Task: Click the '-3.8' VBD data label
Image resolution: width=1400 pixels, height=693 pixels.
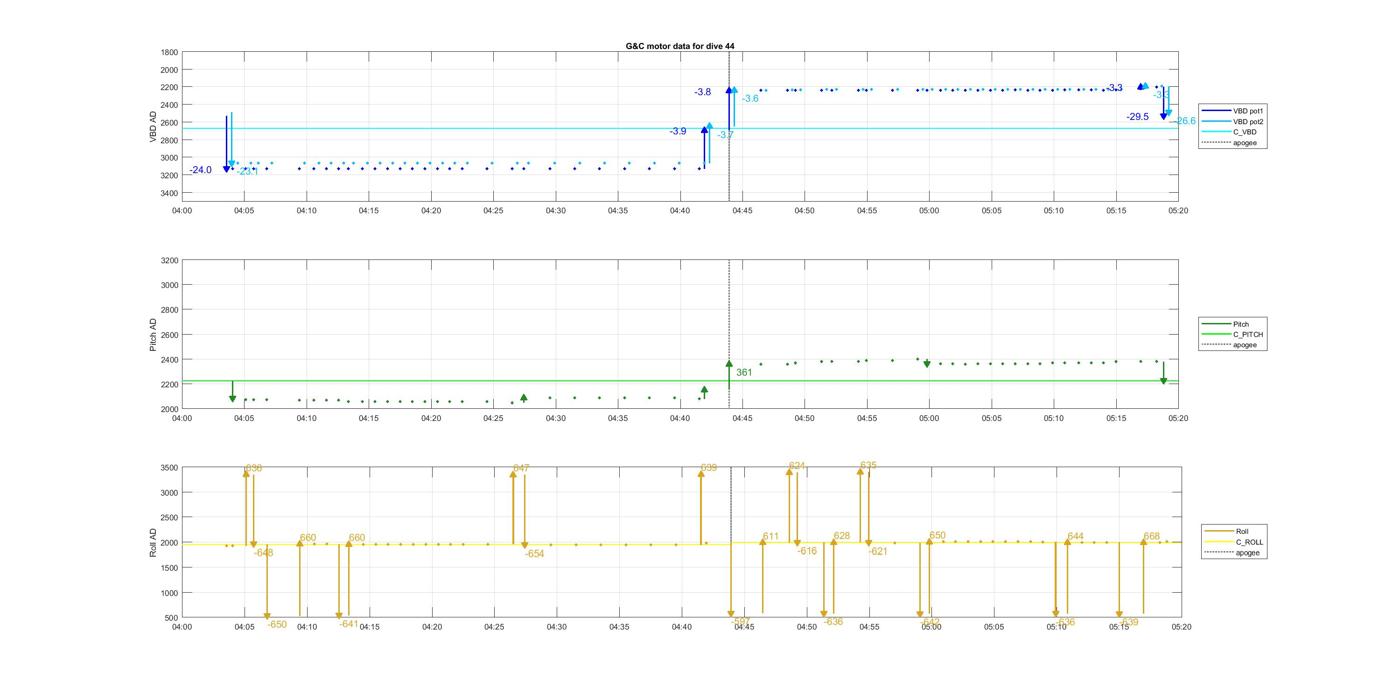Action: pyautogui.click(x=703, y=92)
